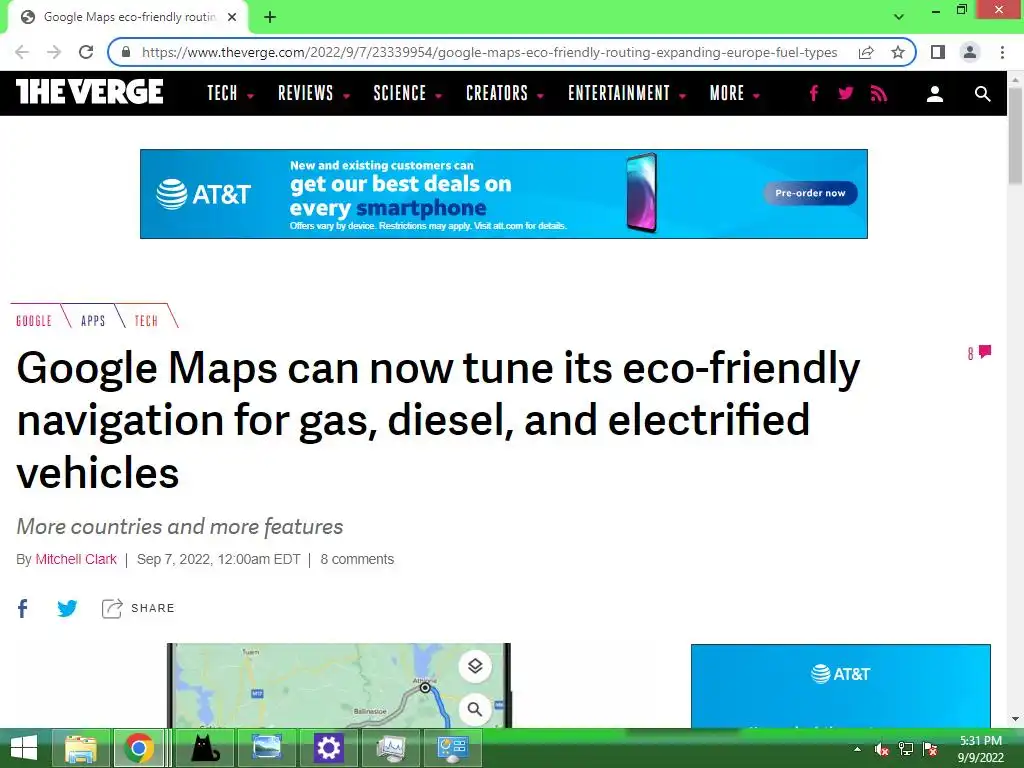Click the address bar URL field
Screen dimensions: 1024x768
tap(489, 52)
